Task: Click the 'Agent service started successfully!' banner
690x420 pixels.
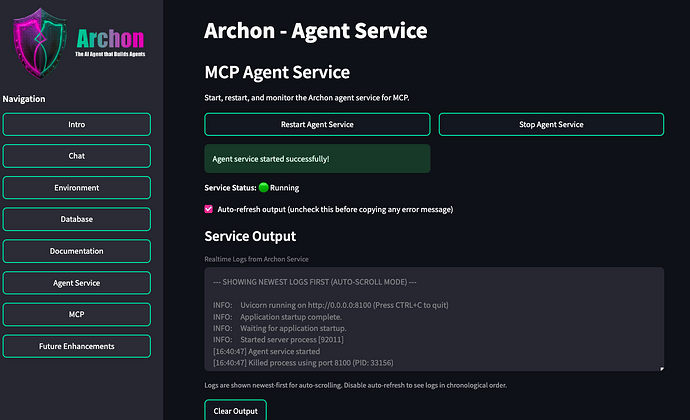Action: 317,158
